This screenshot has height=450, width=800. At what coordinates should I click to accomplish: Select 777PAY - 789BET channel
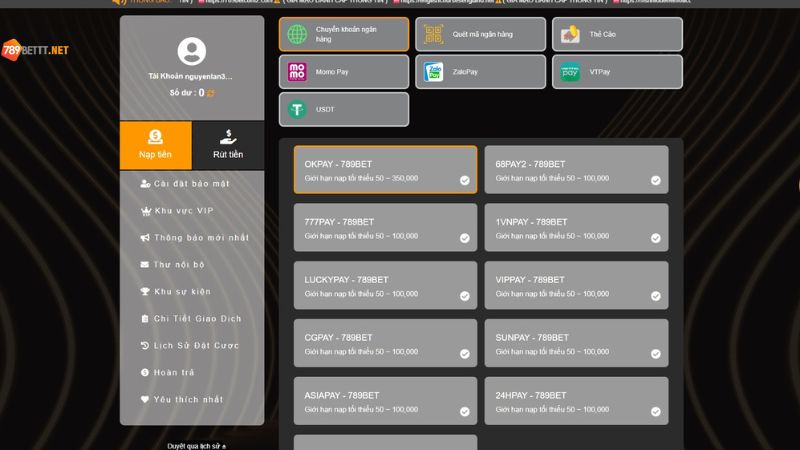click(386, 228)
